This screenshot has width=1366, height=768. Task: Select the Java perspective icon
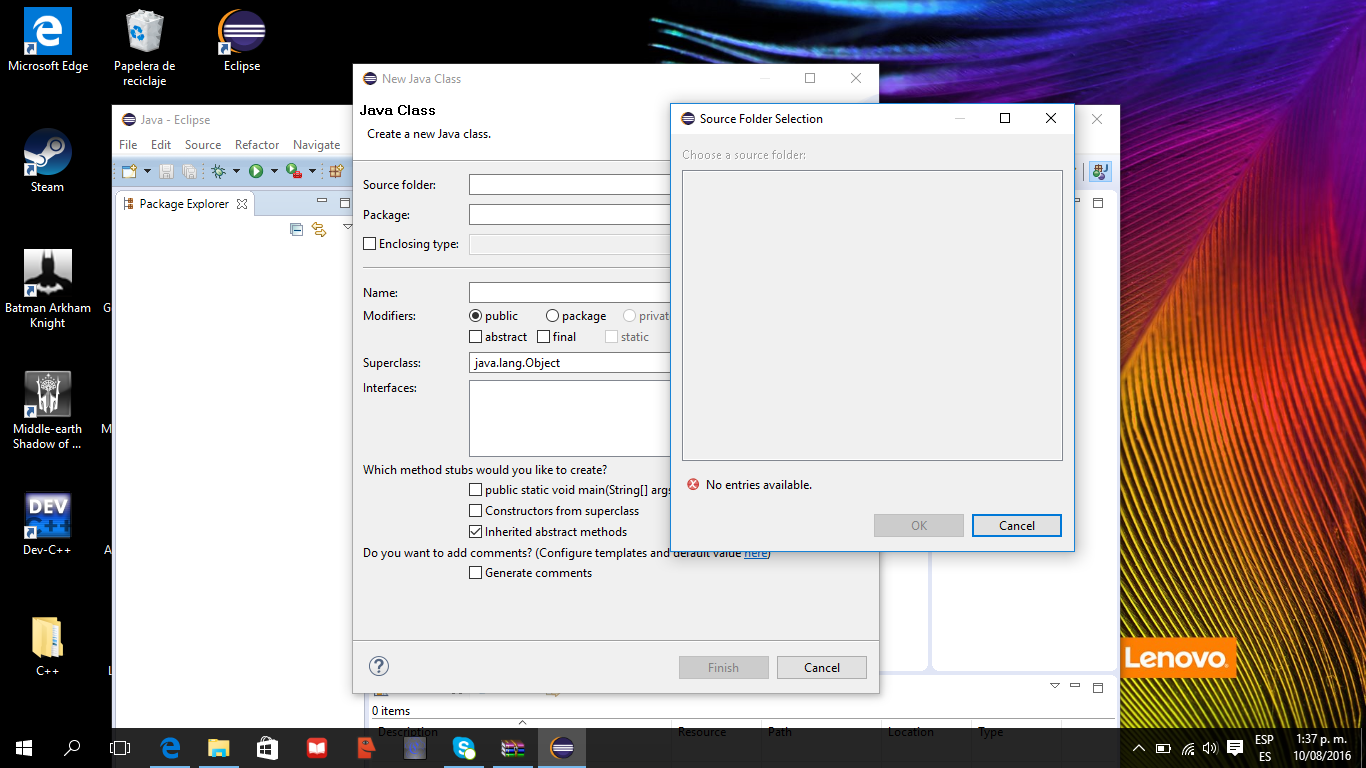tap(1100, 172)
